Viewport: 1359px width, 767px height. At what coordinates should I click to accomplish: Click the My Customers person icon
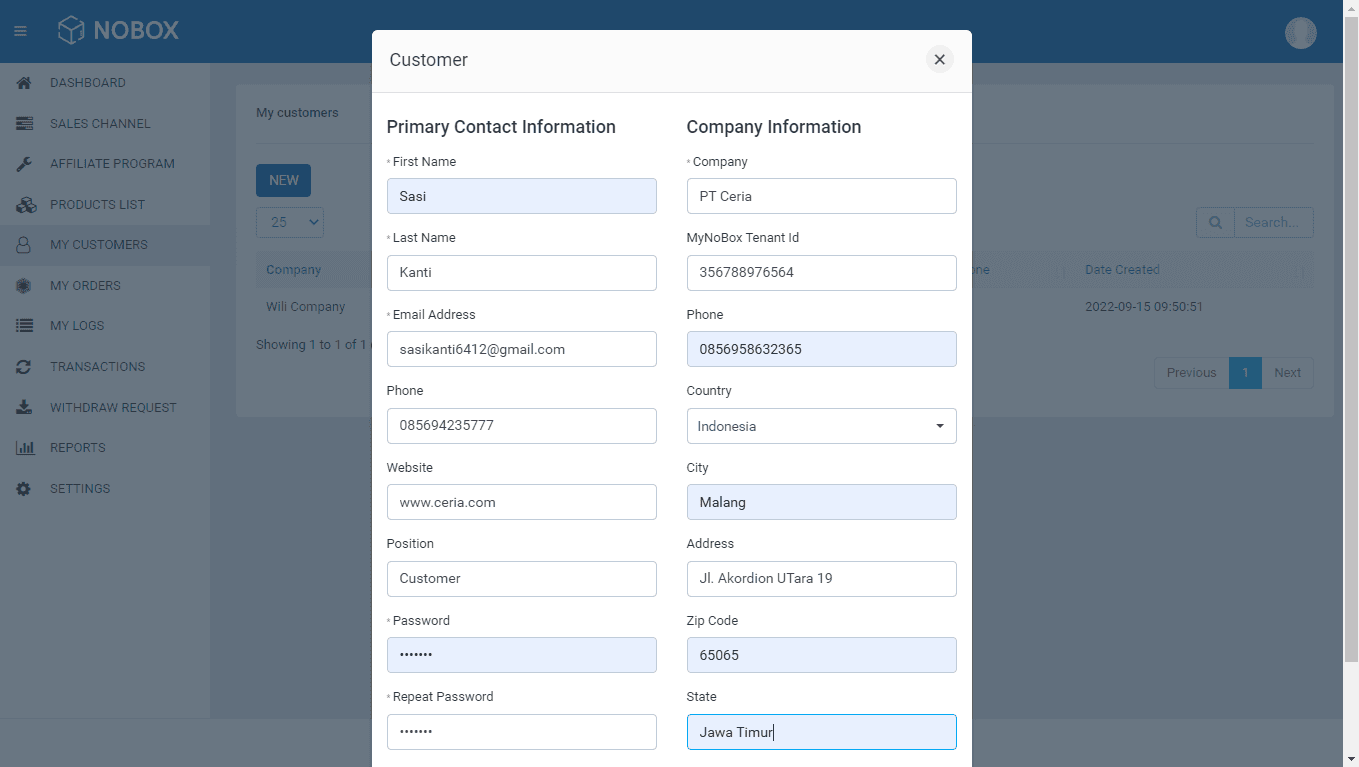click(22, 244)
